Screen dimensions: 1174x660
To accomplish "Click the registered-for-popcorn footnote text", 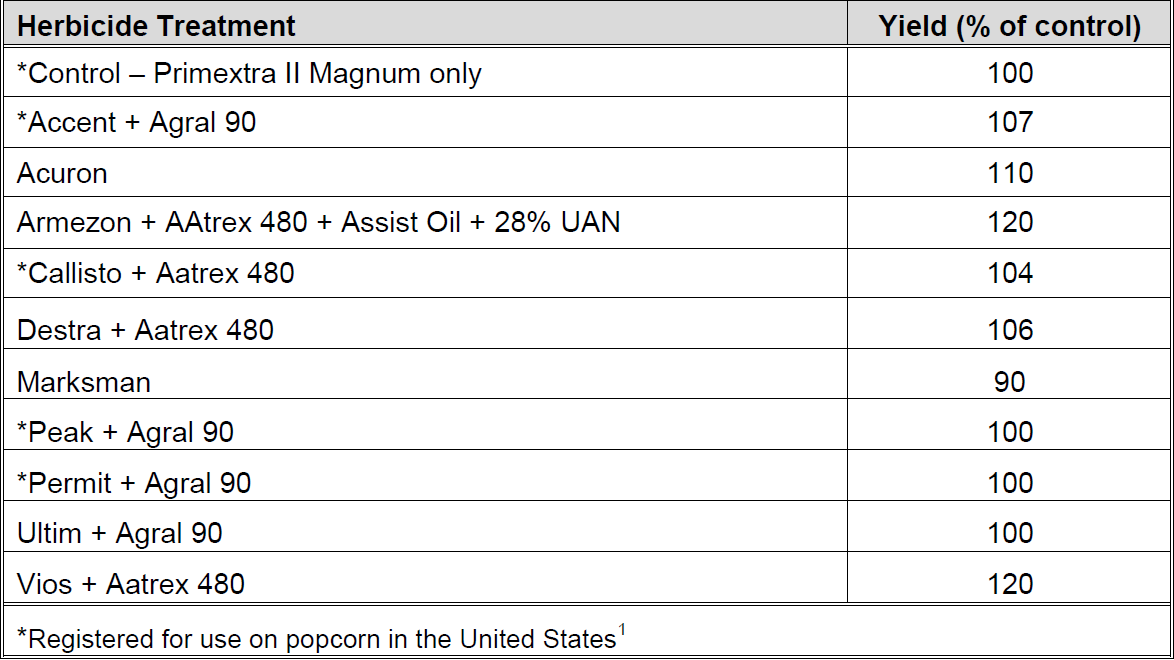I will tap(316, 638).
